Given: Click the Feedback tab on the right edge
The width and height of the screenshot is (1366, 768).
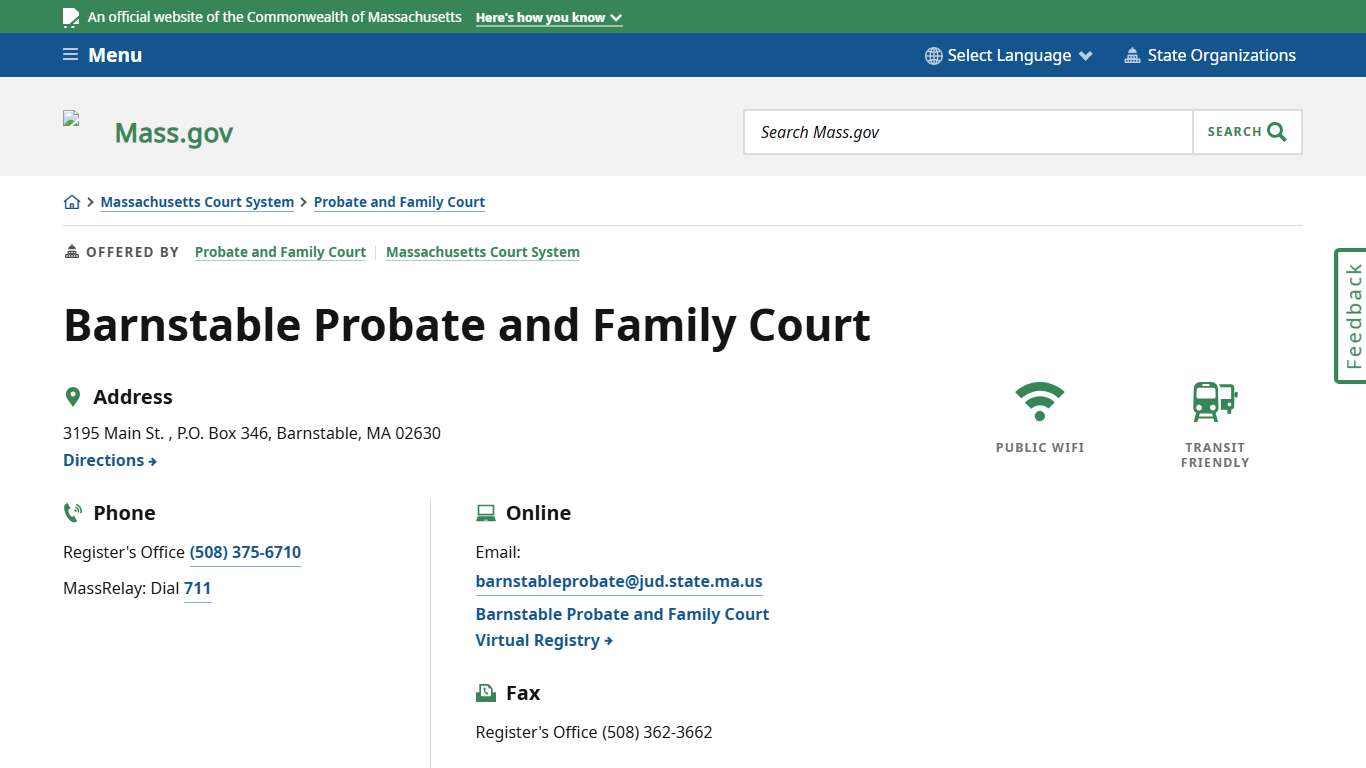Looking at the screenshot, I should pyautogui.click(x=1351, y=315).
